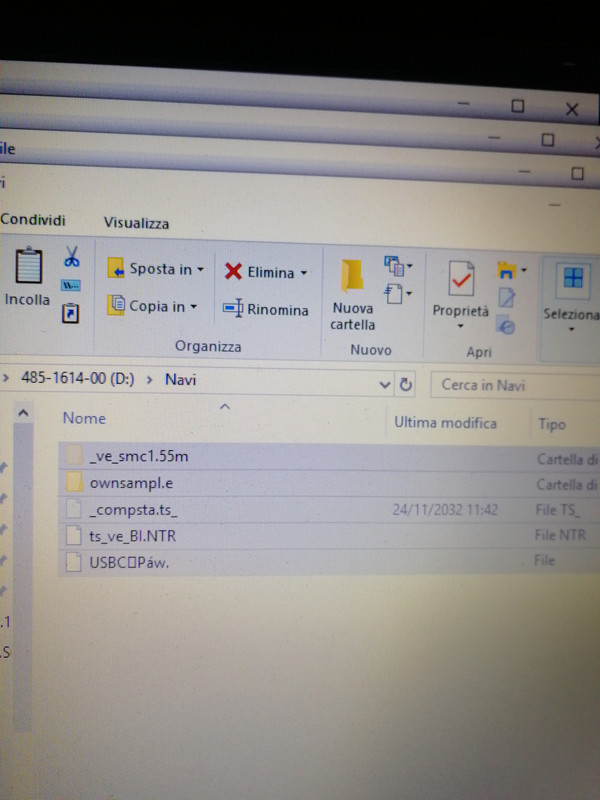Open Proprietà of the selected item
600x800 pixels.
click(x=461, y=289)
